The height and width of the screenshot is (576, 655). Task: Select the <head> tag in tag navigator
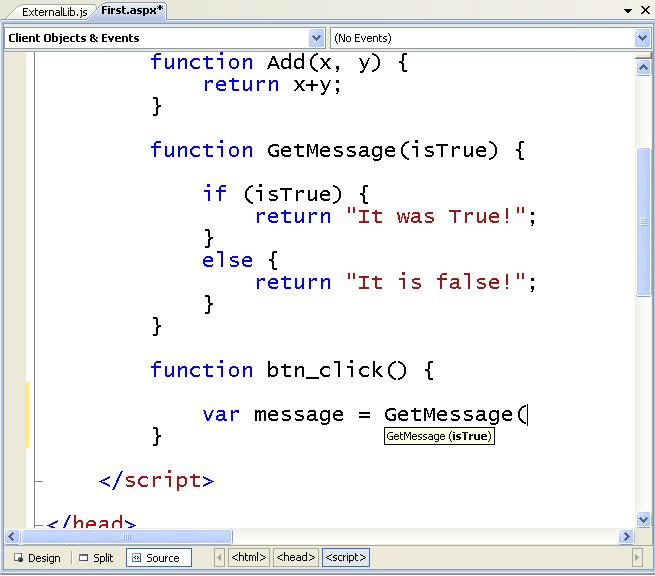(x=296, y=557)
